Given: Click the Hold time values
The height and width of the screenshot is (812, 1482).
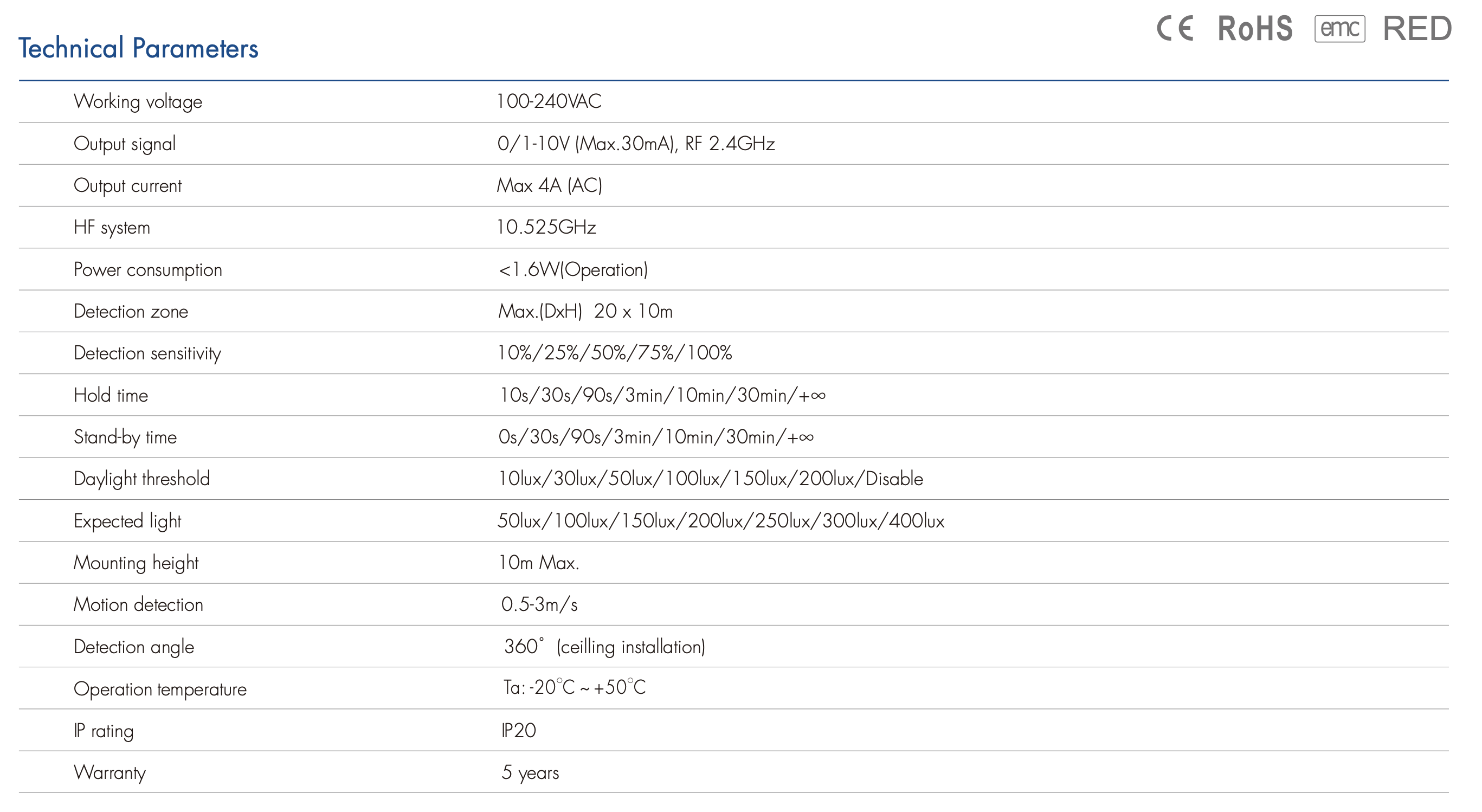Looking at the screenshot, I should pos(662,395).
